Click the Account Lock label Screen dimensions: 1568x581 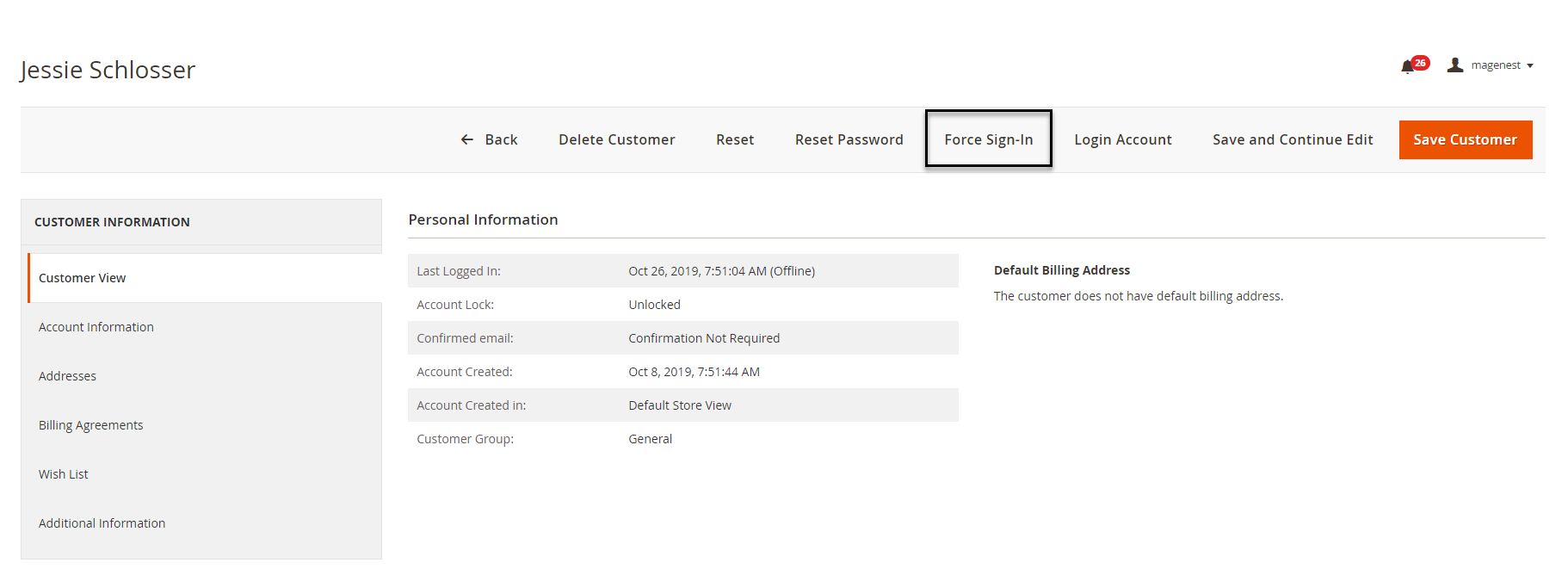(455, 305)
